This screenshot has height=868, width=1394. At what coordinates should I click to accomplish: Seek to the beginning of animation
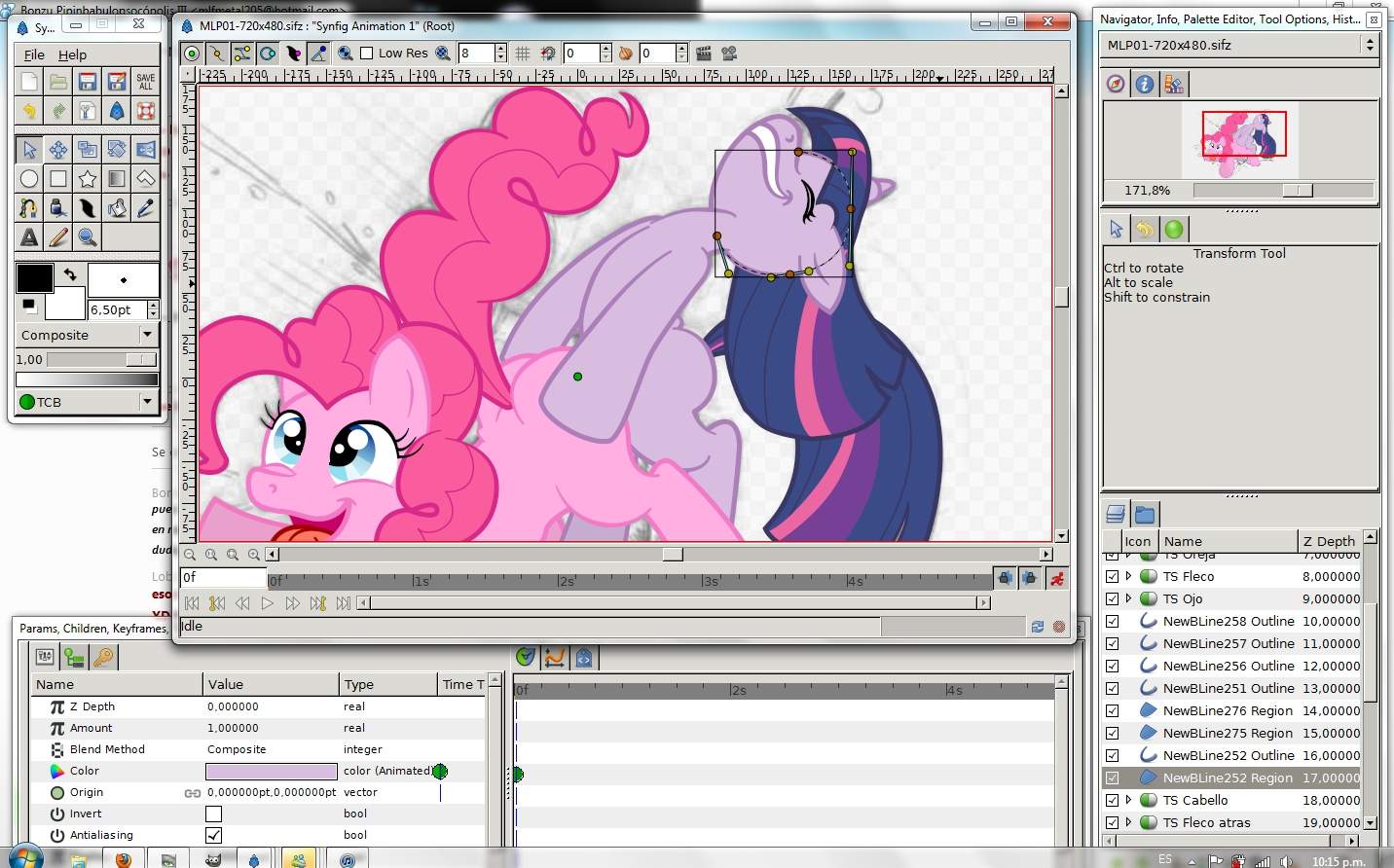point(192,603)
